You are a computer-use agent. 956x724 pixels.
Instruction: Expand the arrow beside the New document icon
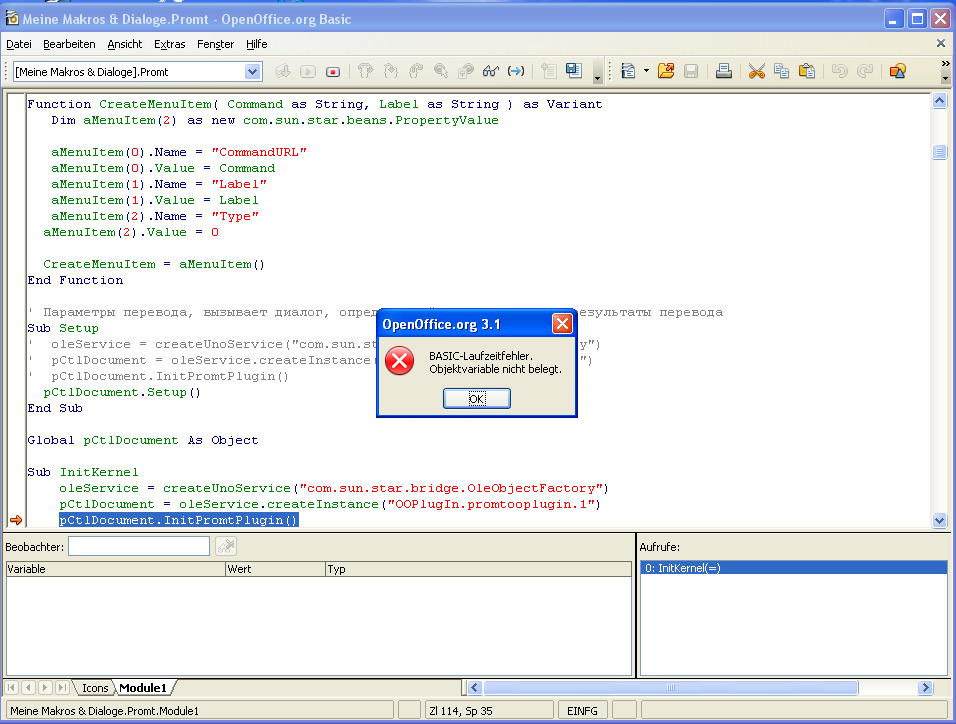click(x=646, y=71)
